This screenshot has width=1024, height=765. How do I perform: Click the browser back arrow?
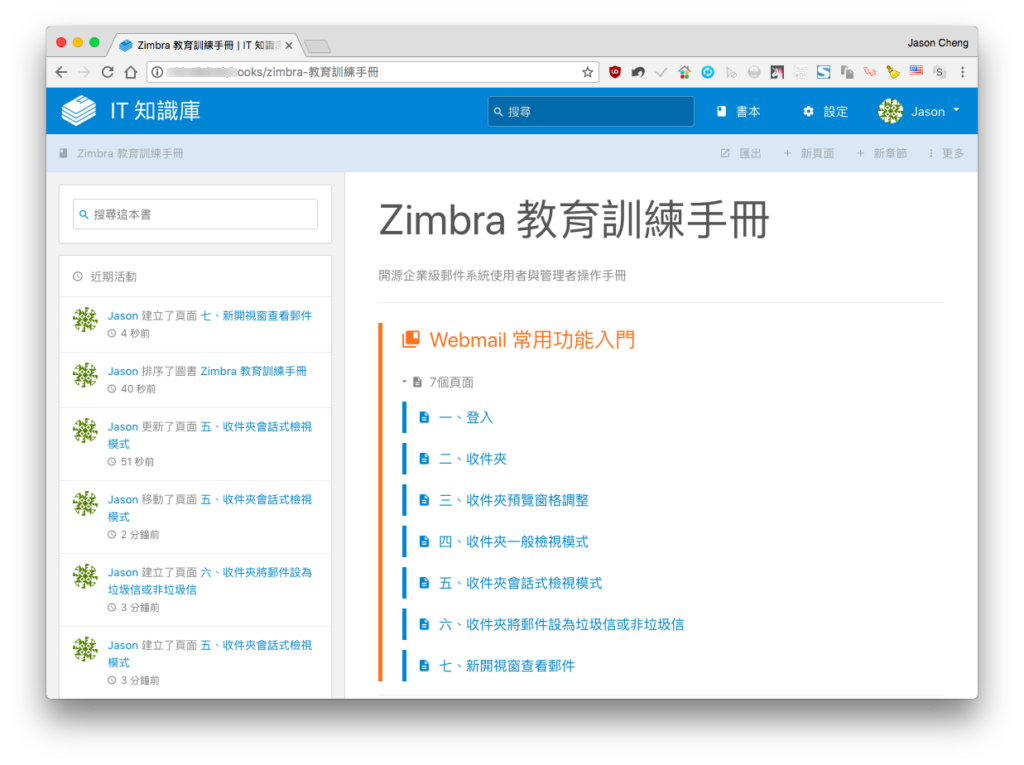61,72
